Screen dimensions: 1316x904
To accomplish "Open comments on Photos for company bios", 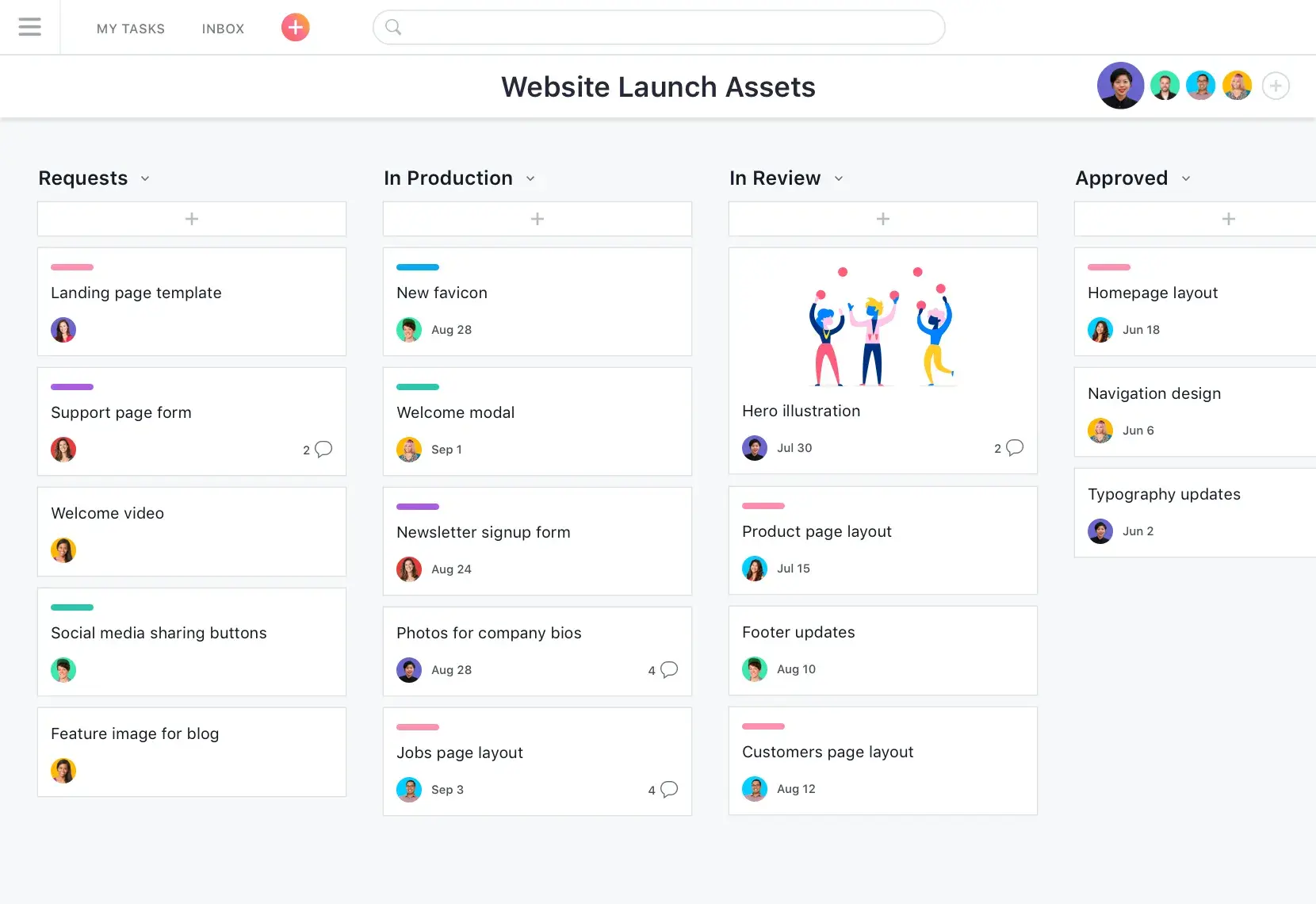I will coord(663,670).
